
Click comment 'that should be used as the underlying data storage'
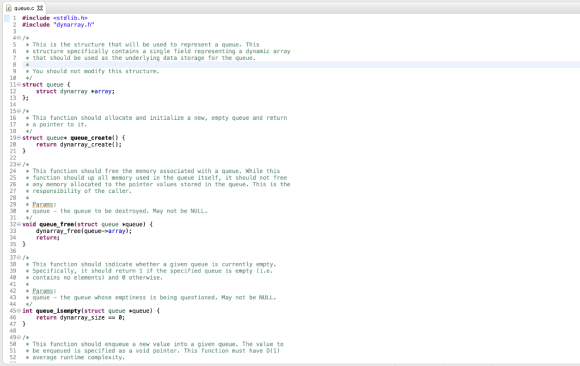pyautogui.click(x=118, y=58)
